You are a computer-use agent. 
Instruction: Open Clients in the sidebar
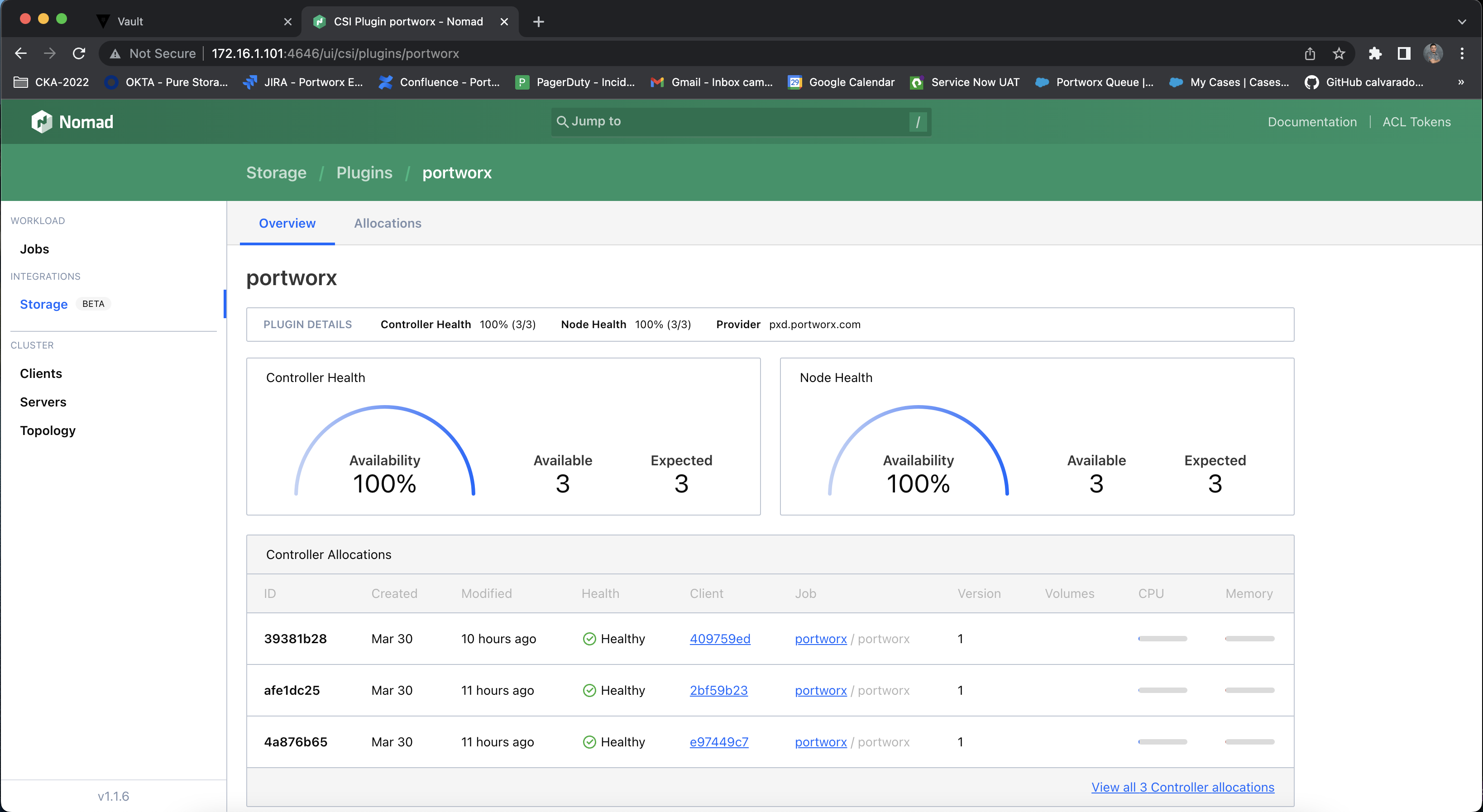click(x=41, y=373)
